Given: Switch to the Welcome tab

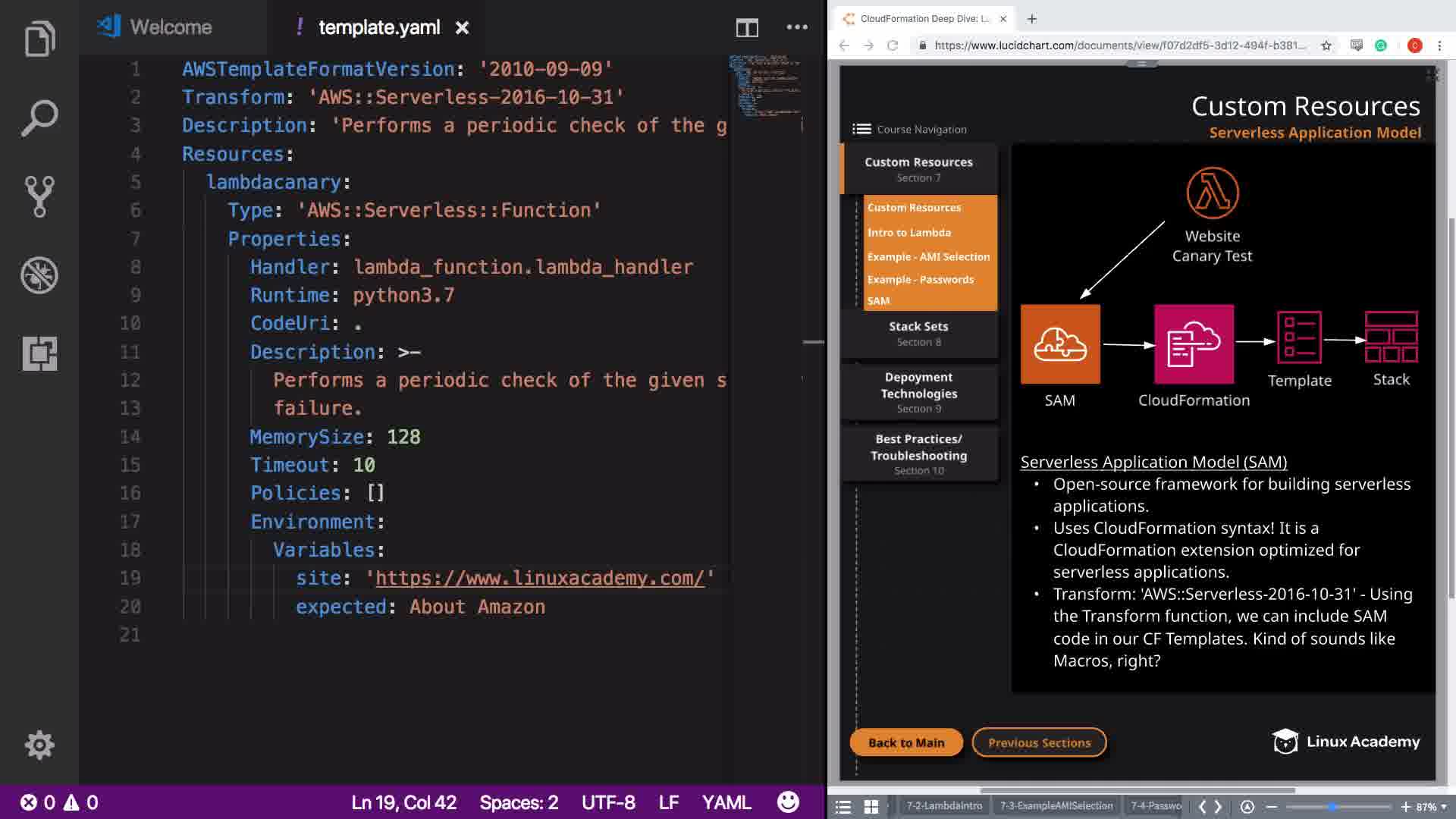Looking at the screenshot, I should pos(171,27).
